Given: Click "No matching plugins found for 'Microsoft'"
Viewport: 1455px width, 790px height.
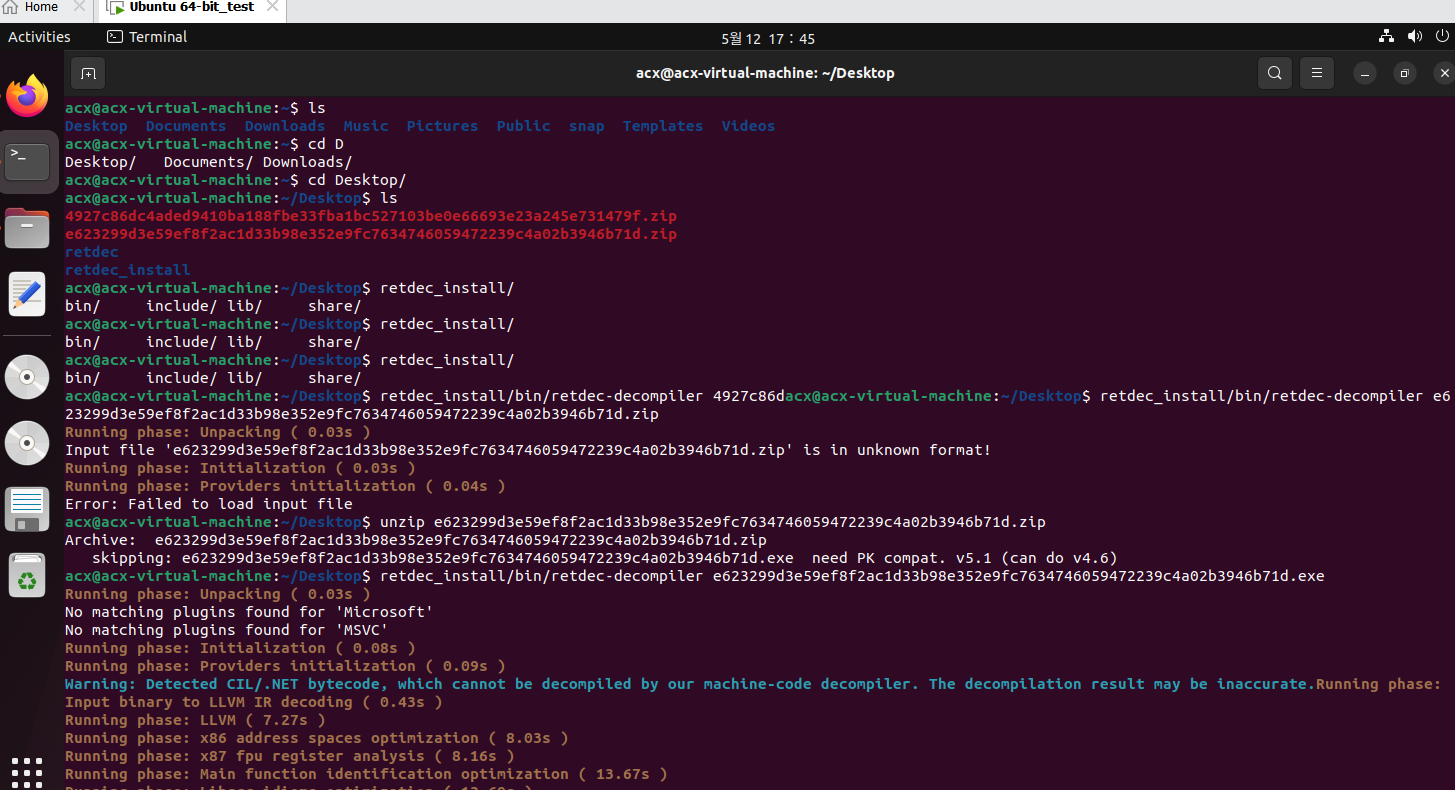Looking at the screenshot, I should (x=249, y=612).
